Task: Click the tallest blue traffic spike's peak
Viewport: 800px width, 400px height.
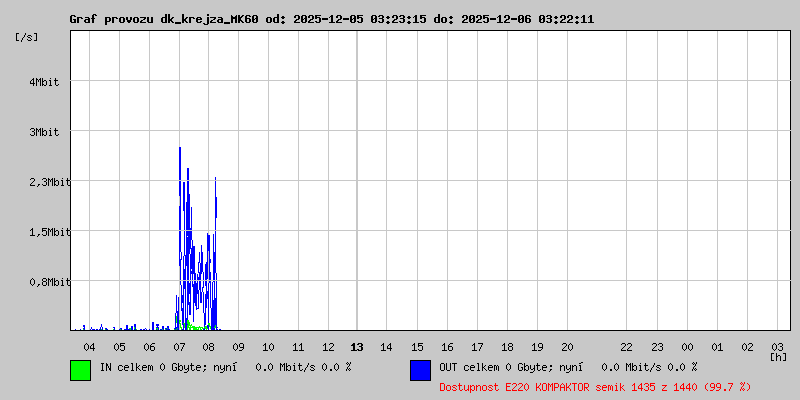Action: [x=180, y=149]
